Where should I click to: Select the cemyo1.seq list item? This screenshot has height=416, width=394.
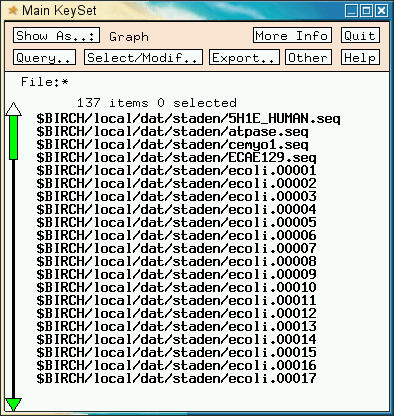click(172, 145)
